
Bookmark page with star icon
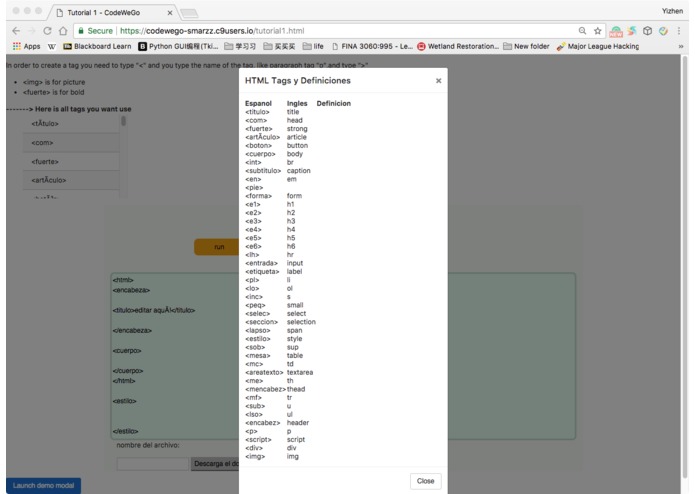point(597,31)
